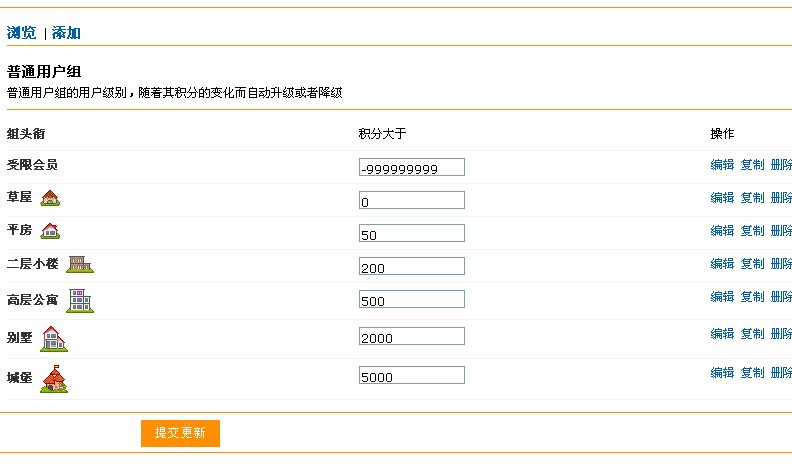The image size is (792, 464).
Task: Click the 别墅 villa icon
Action: [x=54, y=338]
